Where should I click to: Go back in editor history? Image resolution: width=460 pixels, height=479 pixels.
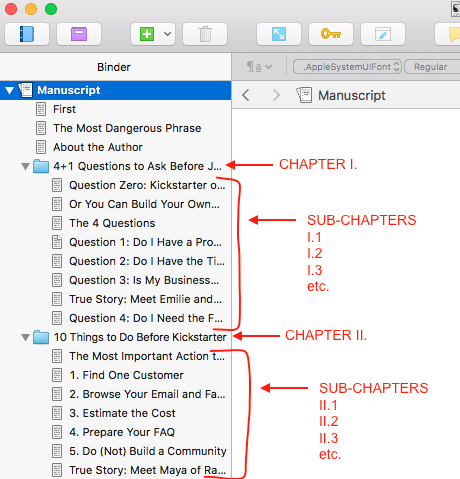tap(246, 95)
